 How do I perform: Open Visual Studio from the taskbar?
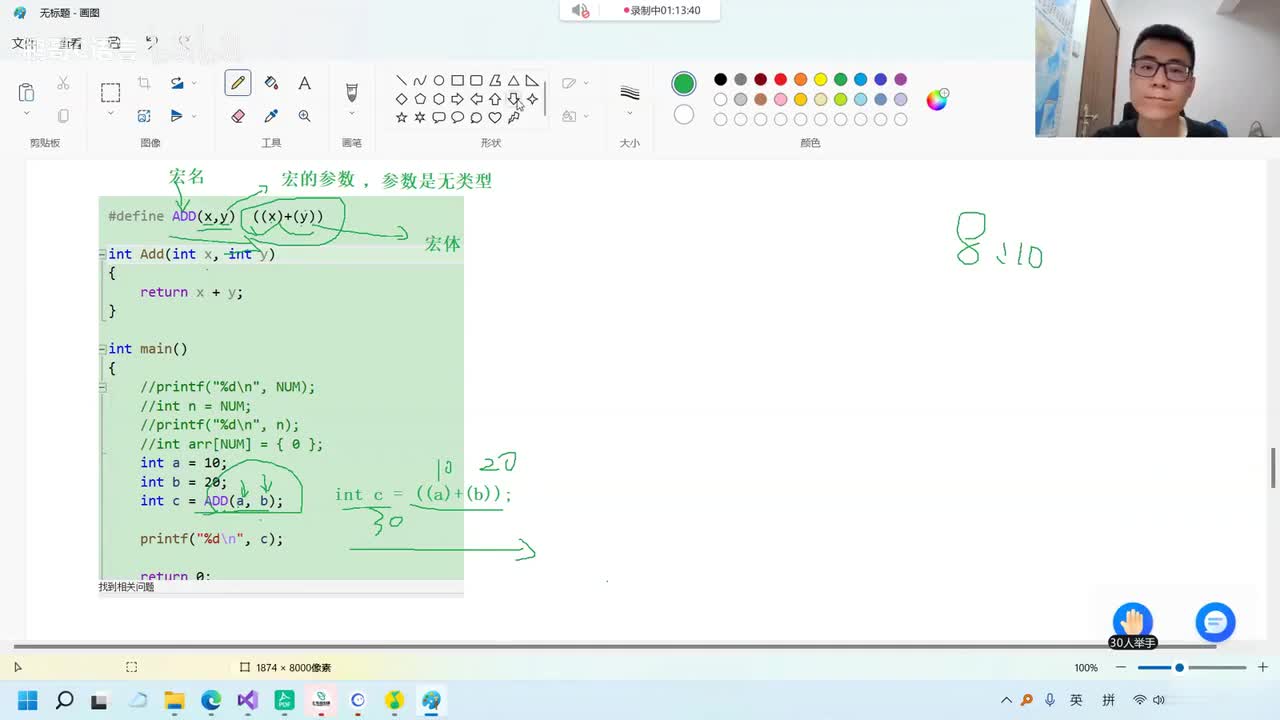[x=247, y=700]
